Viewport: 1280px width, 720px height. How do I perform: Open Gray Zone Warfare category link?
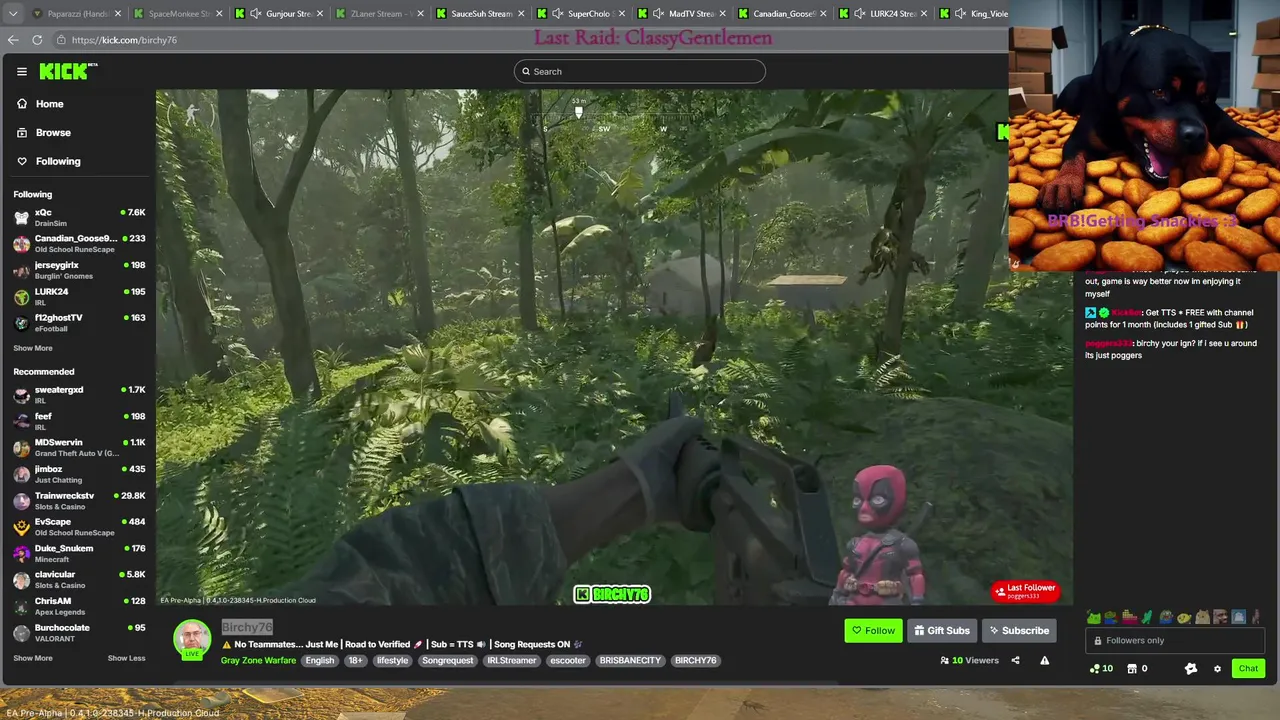(258, 660)
